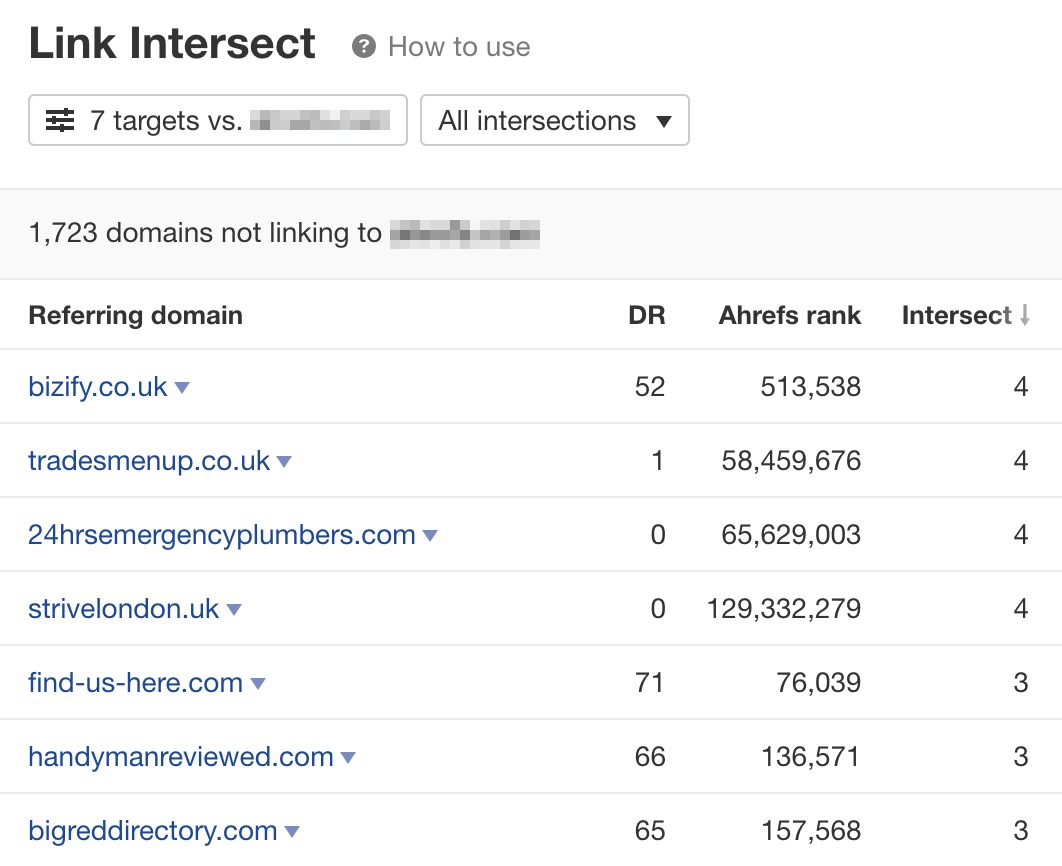Sort by Ahrefs rank column header

[x=789, y=316]
